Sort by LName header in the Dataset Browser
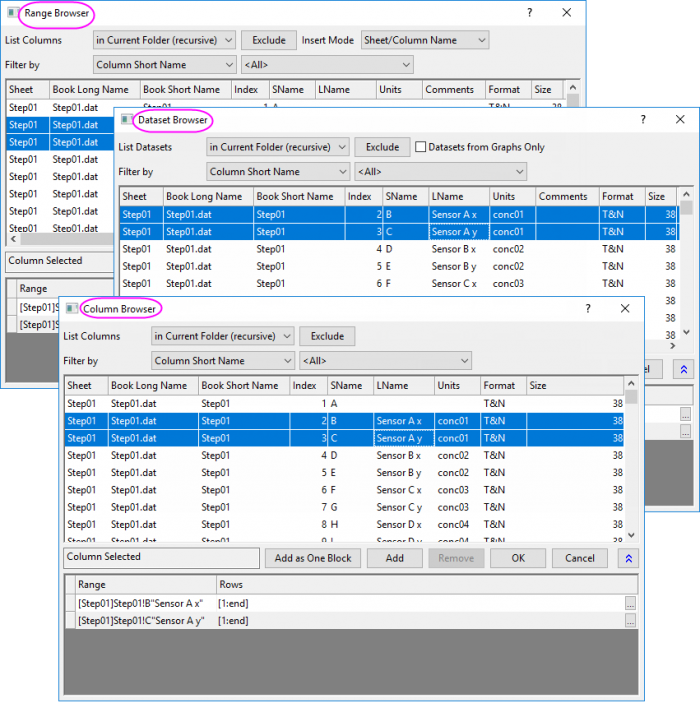700x703 pixels. pos(459,196)
